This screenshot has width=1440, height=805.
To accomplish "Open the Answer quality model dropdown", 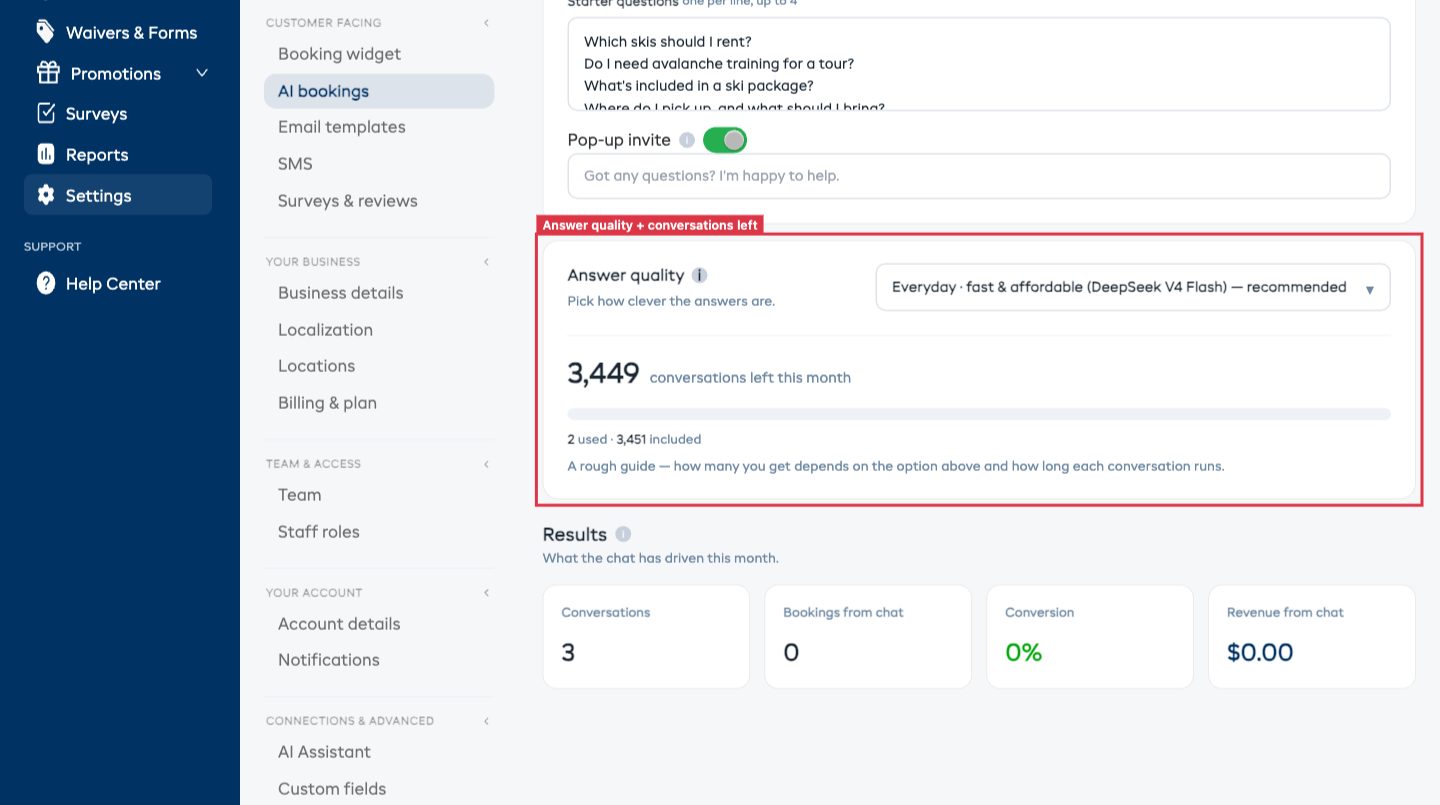I will click(x=1133, y=287).
